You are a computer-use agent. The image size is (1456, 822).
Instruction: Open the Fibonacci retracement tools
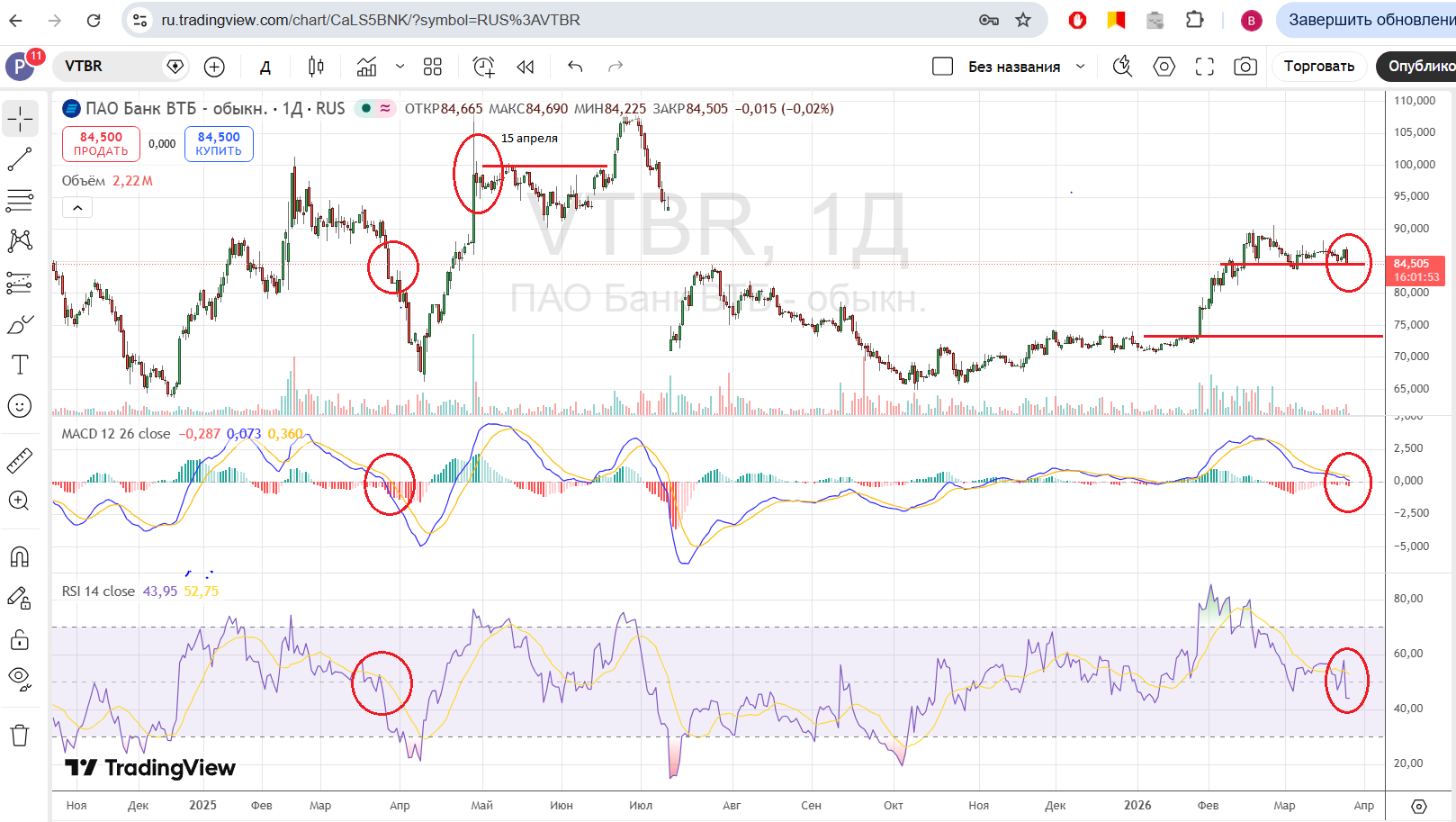click(x=20, y=200)
